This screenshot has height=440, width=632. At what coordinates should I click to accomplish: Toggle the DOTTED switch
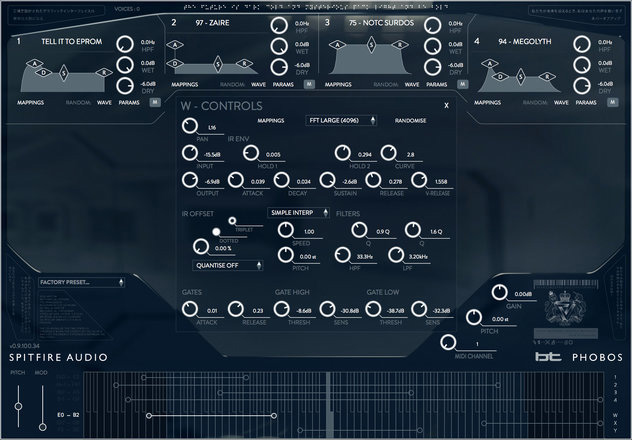(x=216, y=232)
